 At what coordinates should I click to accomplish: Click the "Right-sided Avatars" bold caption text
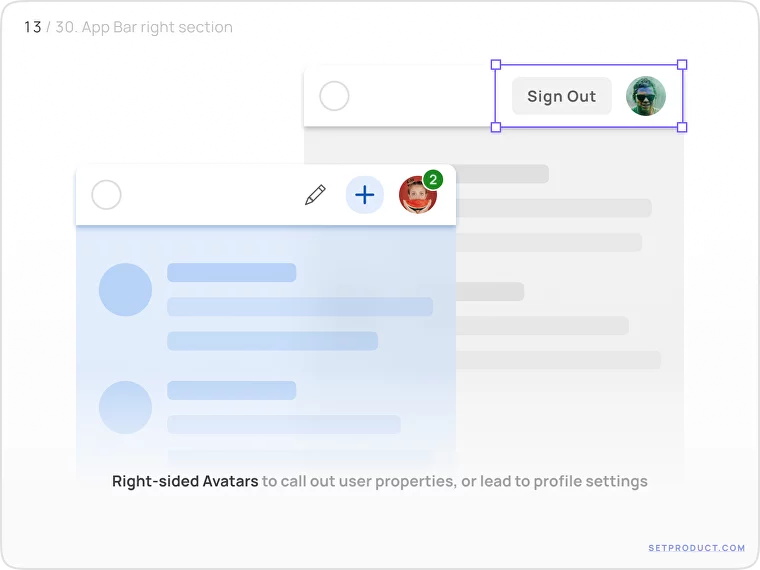point(185,482)
